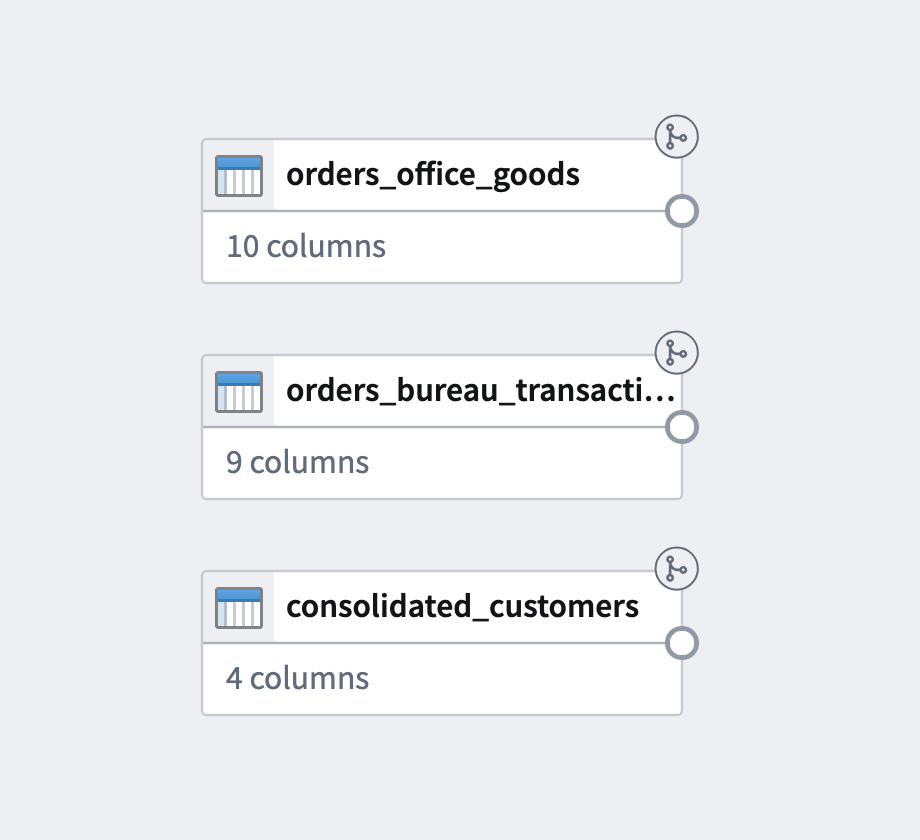Open branch icon on orders_office_goods node
Screen dimensions: 920x840
pos(677,137)
